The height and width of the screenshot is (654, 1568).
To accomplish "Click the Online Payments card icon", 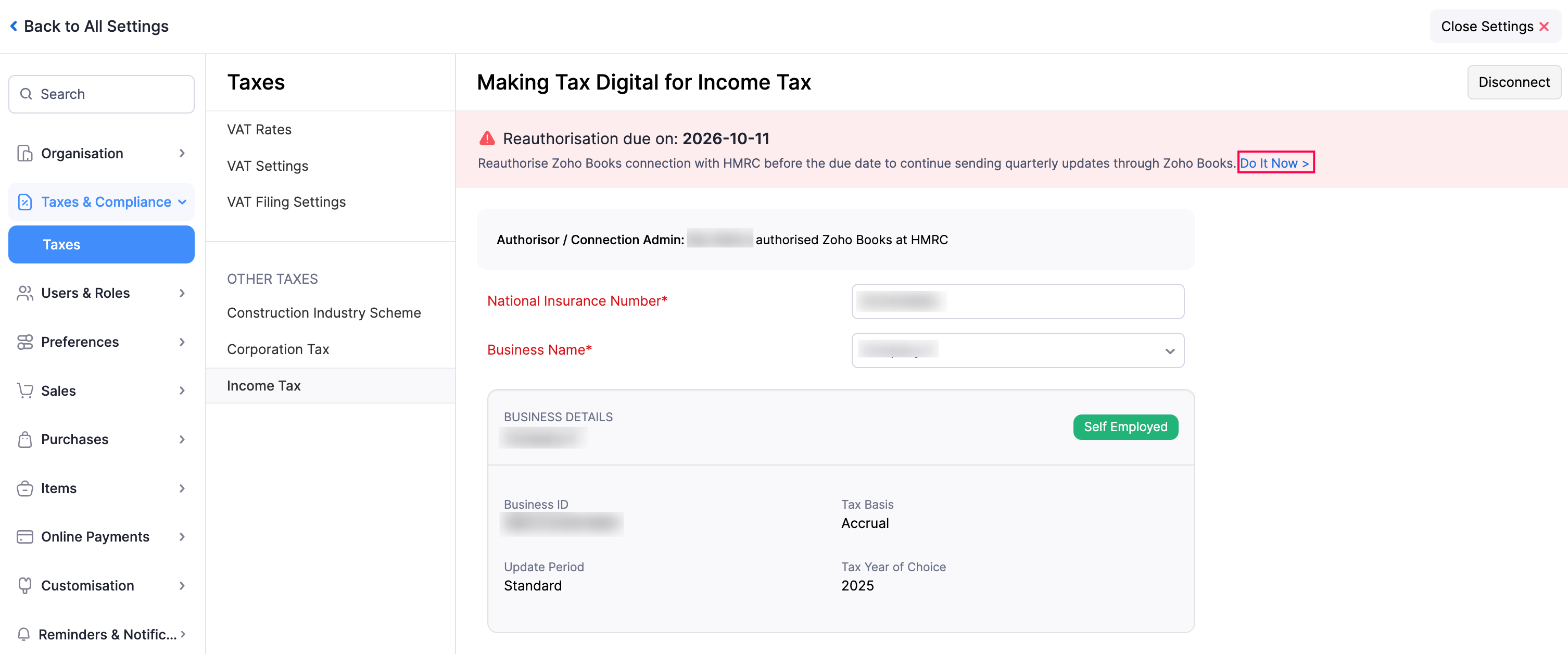I will 24,536.
